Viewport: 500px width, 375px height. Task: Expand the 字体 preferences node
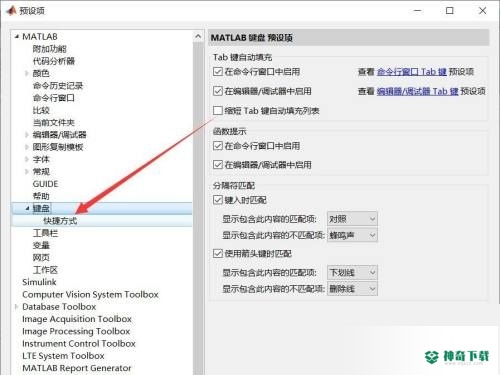27,159
